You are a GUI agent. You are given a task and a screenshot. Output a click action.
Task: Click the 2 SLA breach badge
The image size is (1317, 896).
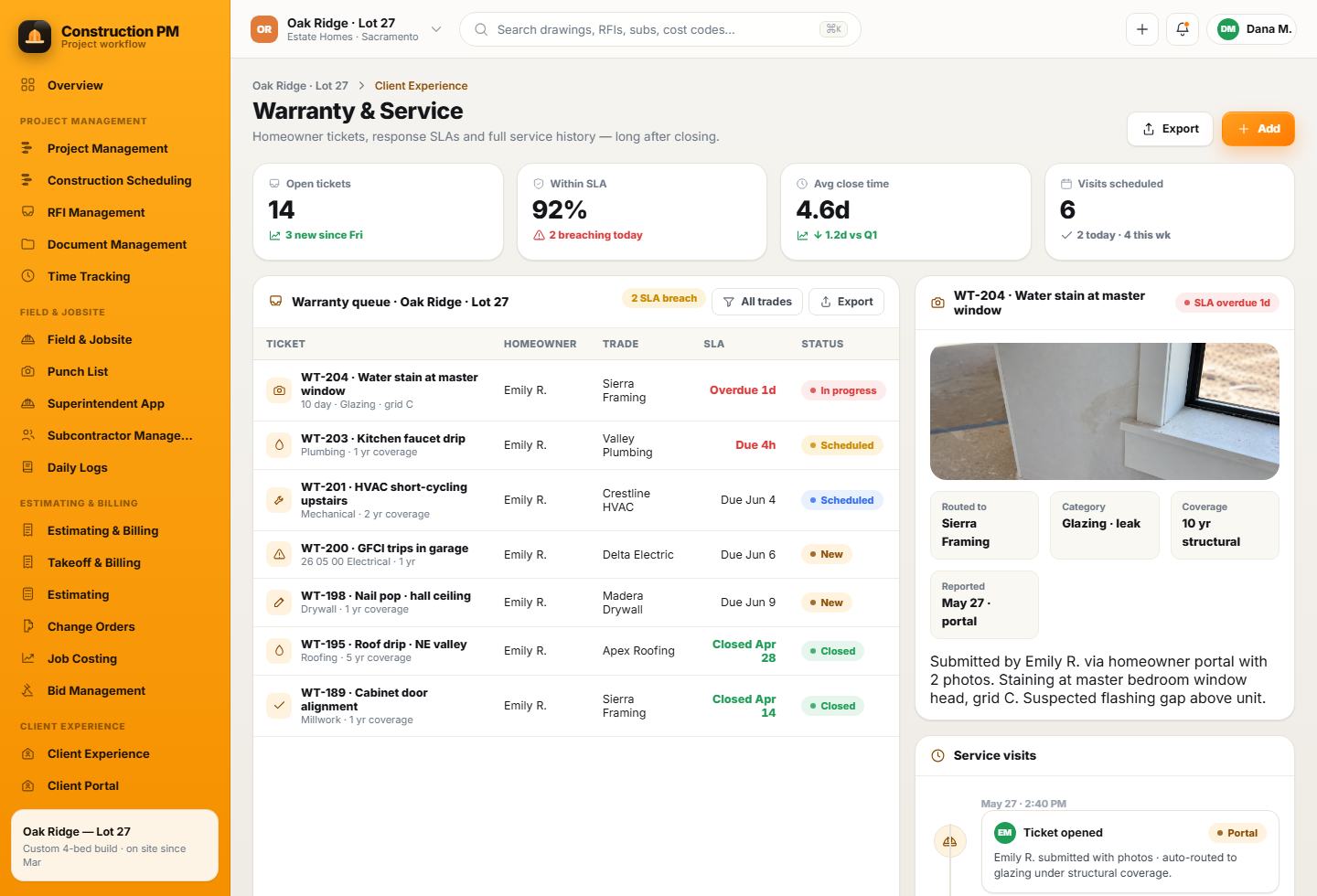tap(664, 298)
